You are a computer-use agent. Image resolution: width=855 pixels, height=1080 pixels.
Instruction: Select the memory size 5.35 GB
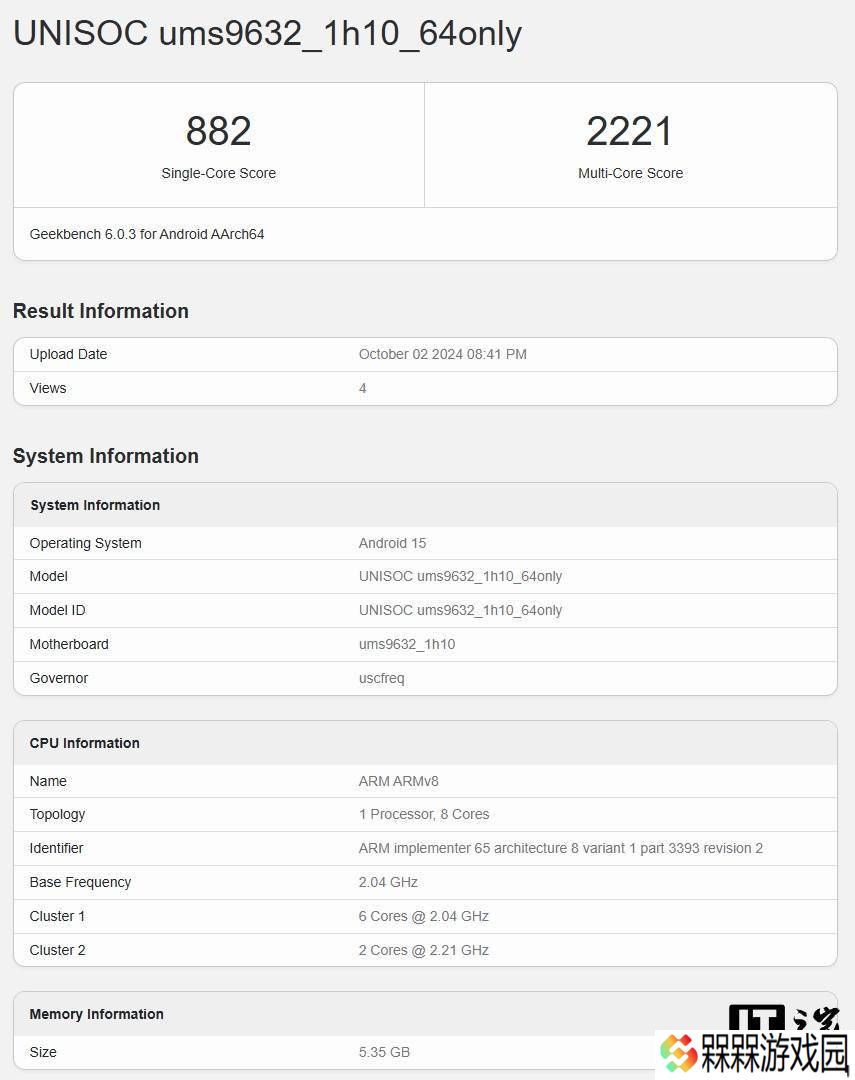[384, 1052]
